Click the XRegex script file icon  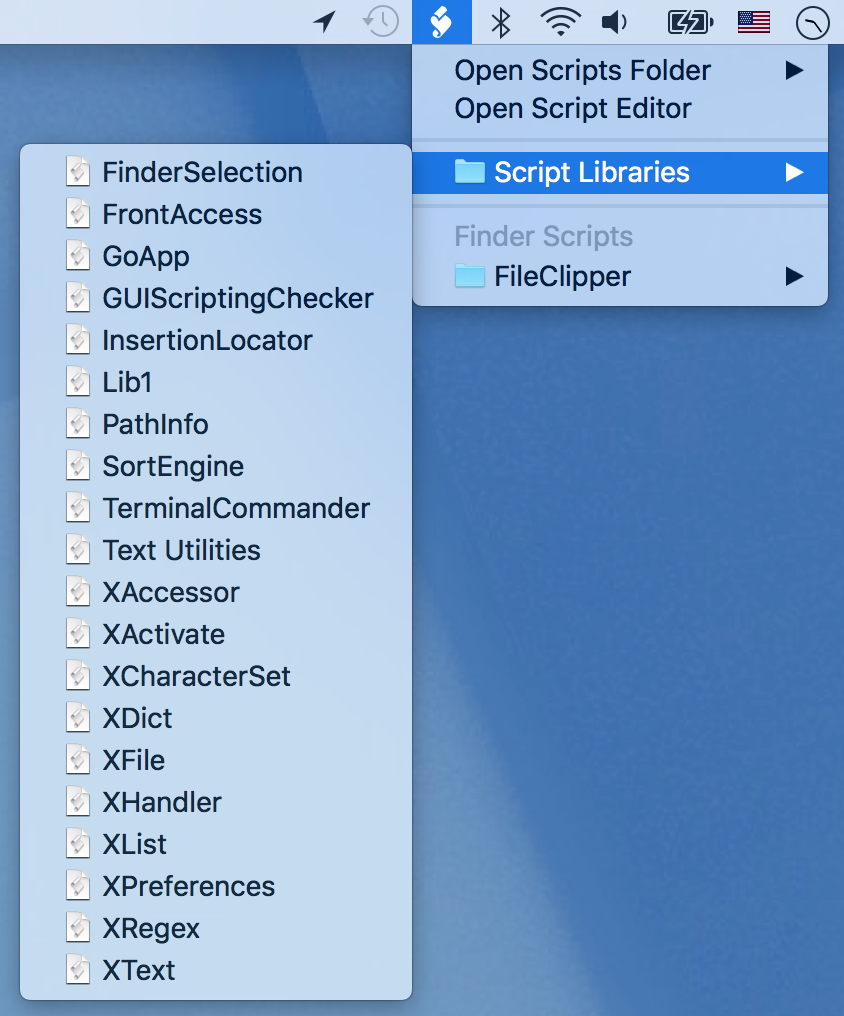click(x=78, y=928)
